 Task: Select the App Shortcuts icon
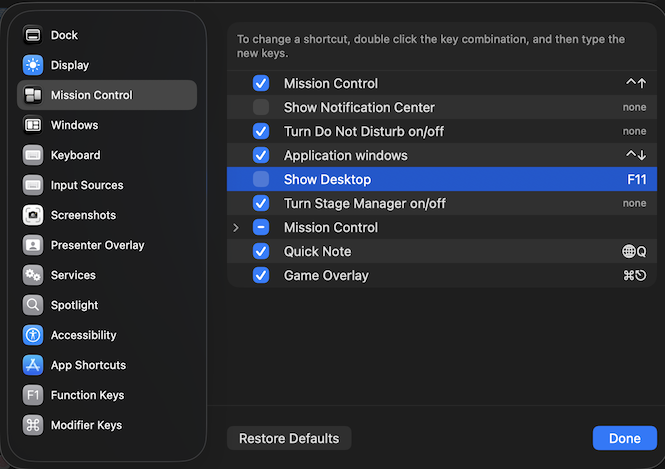(33, 365)
